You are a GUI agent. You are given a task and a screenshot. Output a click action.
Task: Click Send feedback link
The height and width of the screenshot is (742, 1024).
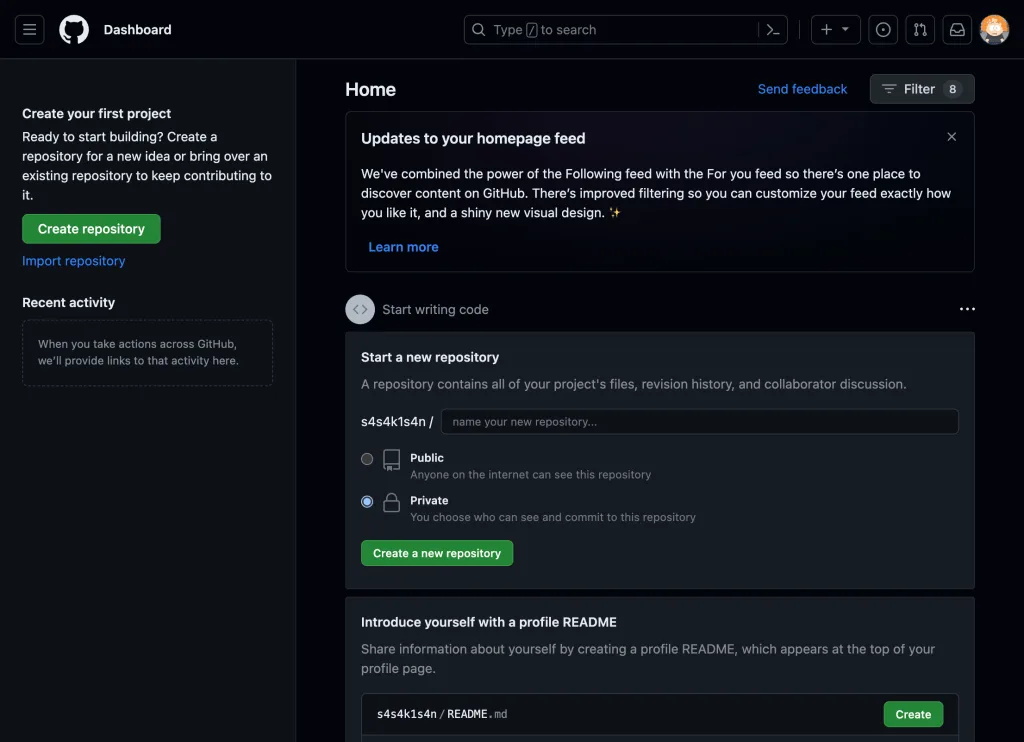tap(802, 89)
